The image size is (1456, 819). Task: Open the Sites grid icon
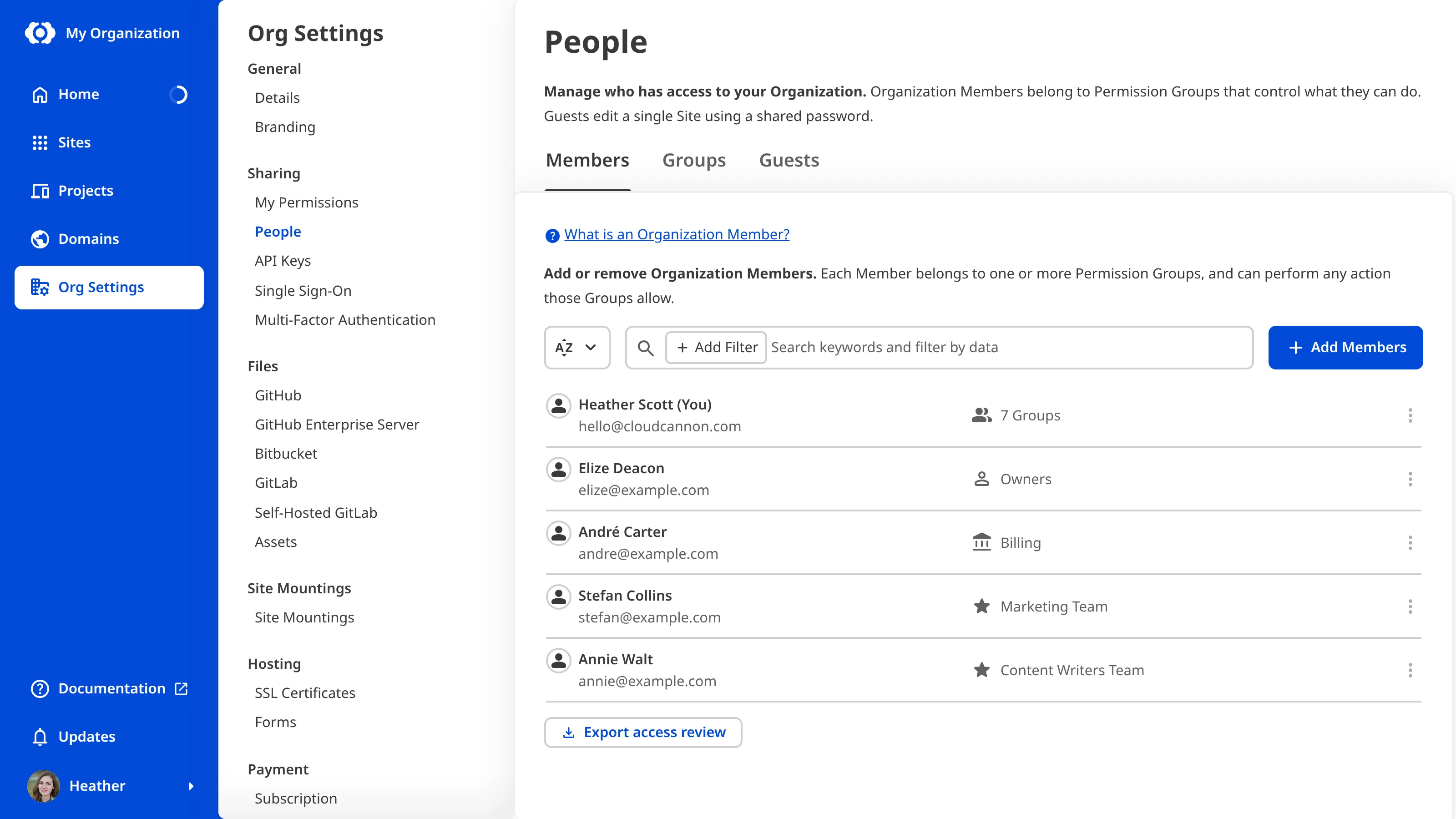(x=40, y=142)
